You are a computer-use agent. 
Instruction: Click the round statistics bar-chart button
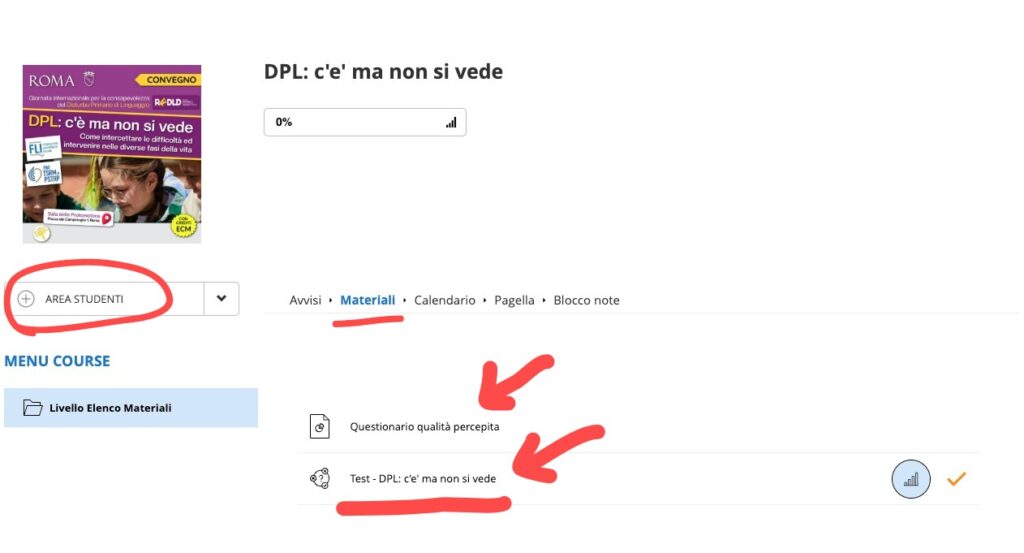(911, 479)
